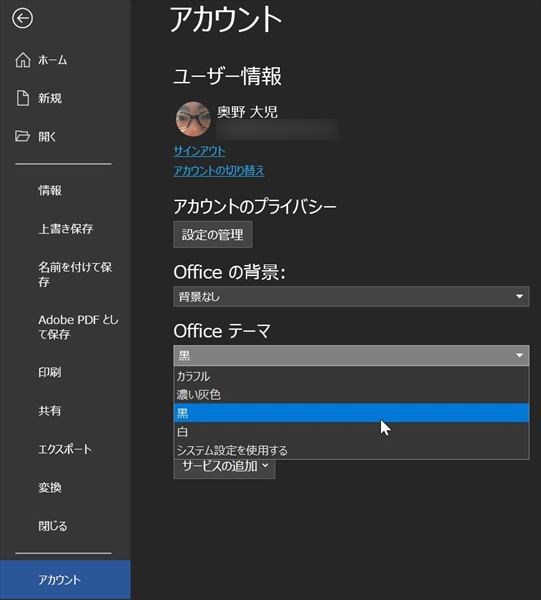Go to エクスポート in sidebar
Screen dimensions: 541x600
(65, 449)
